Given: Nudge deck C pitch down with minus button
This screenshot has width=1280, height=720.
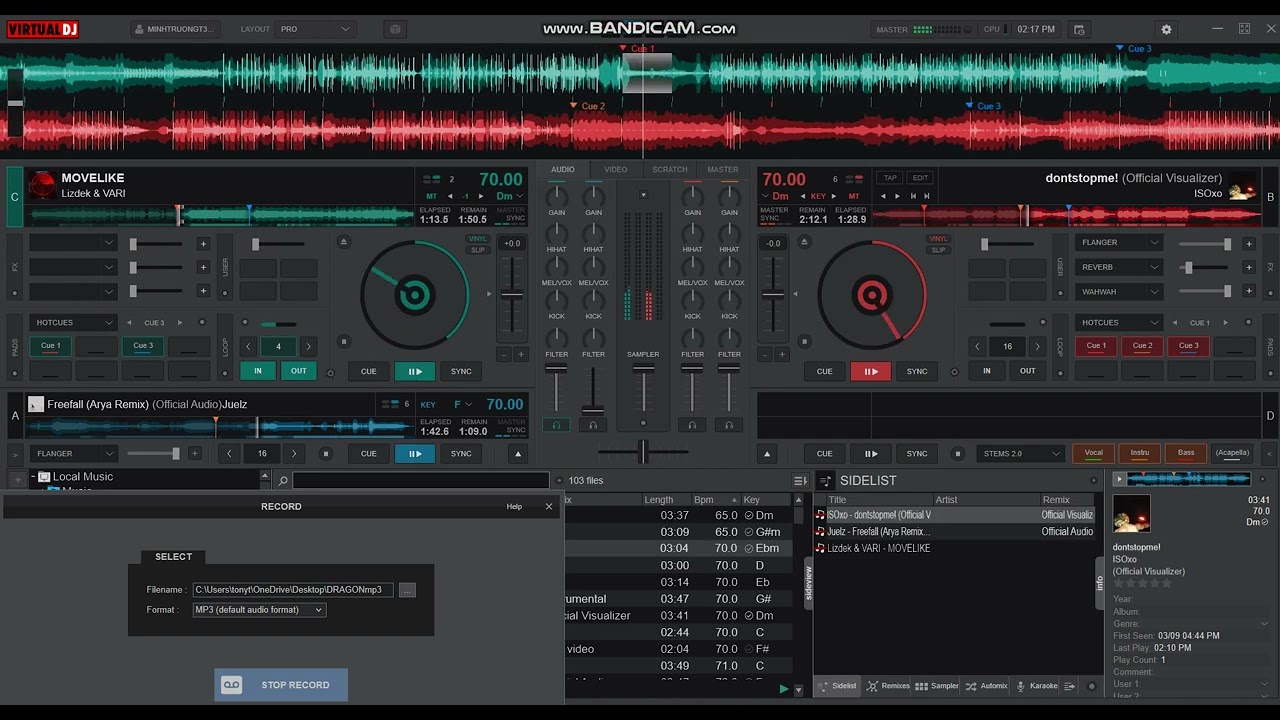Looking at the screenshot, I should point(503,354).
